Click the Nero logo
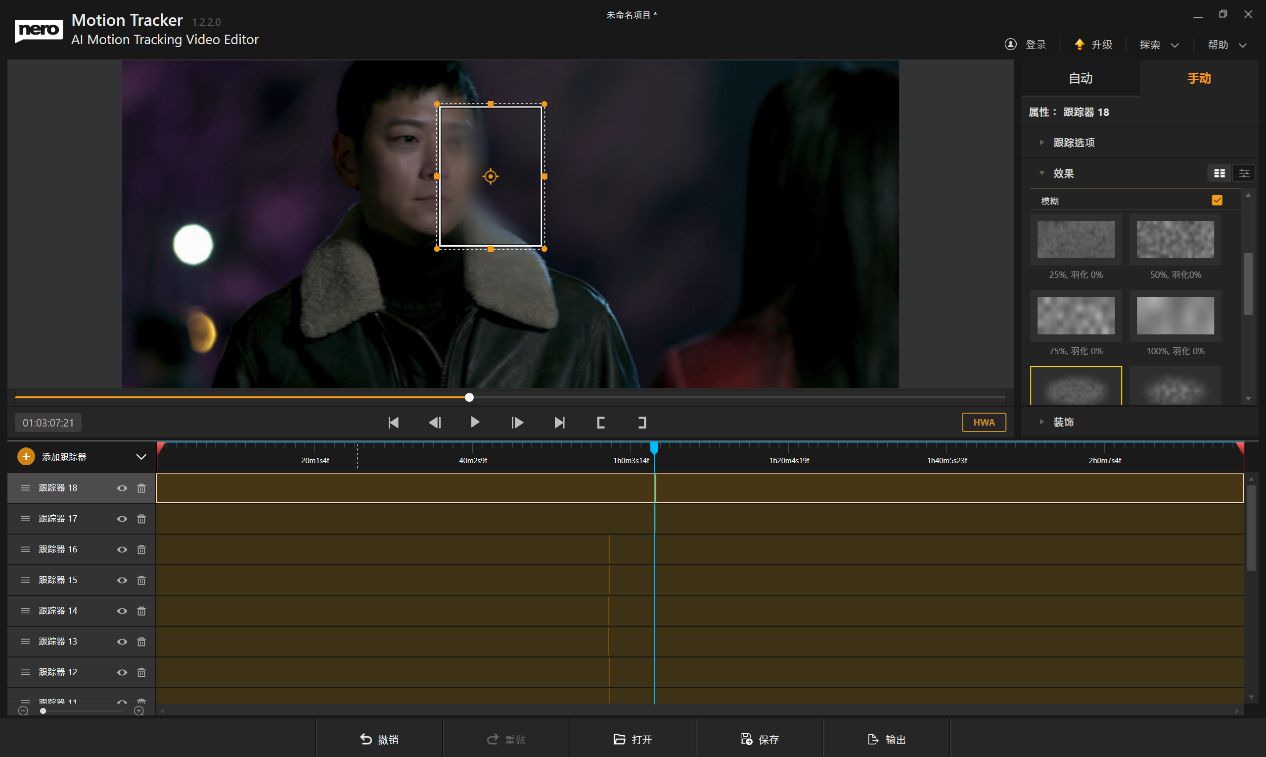Screen dimensions: 1266x757 39,30
